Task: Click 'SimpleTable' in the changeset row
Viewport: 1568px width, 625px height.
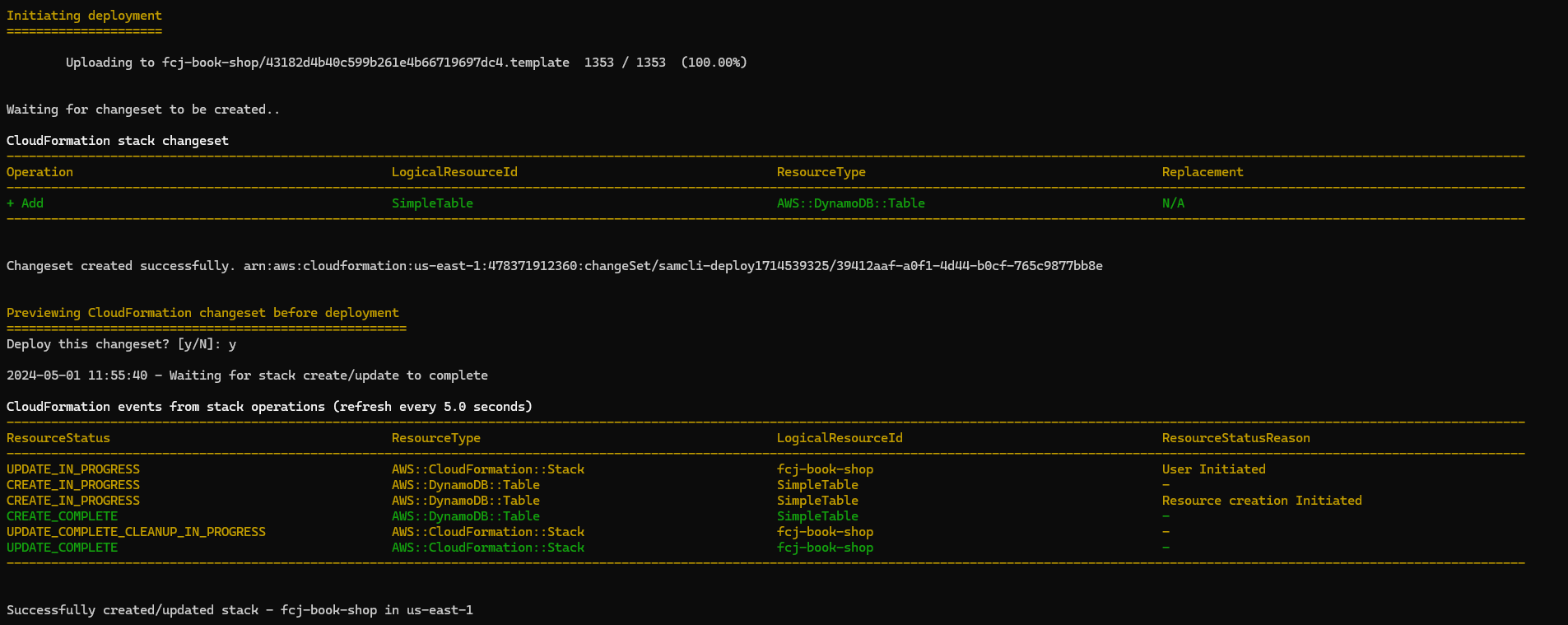Action: coord(432,203)
